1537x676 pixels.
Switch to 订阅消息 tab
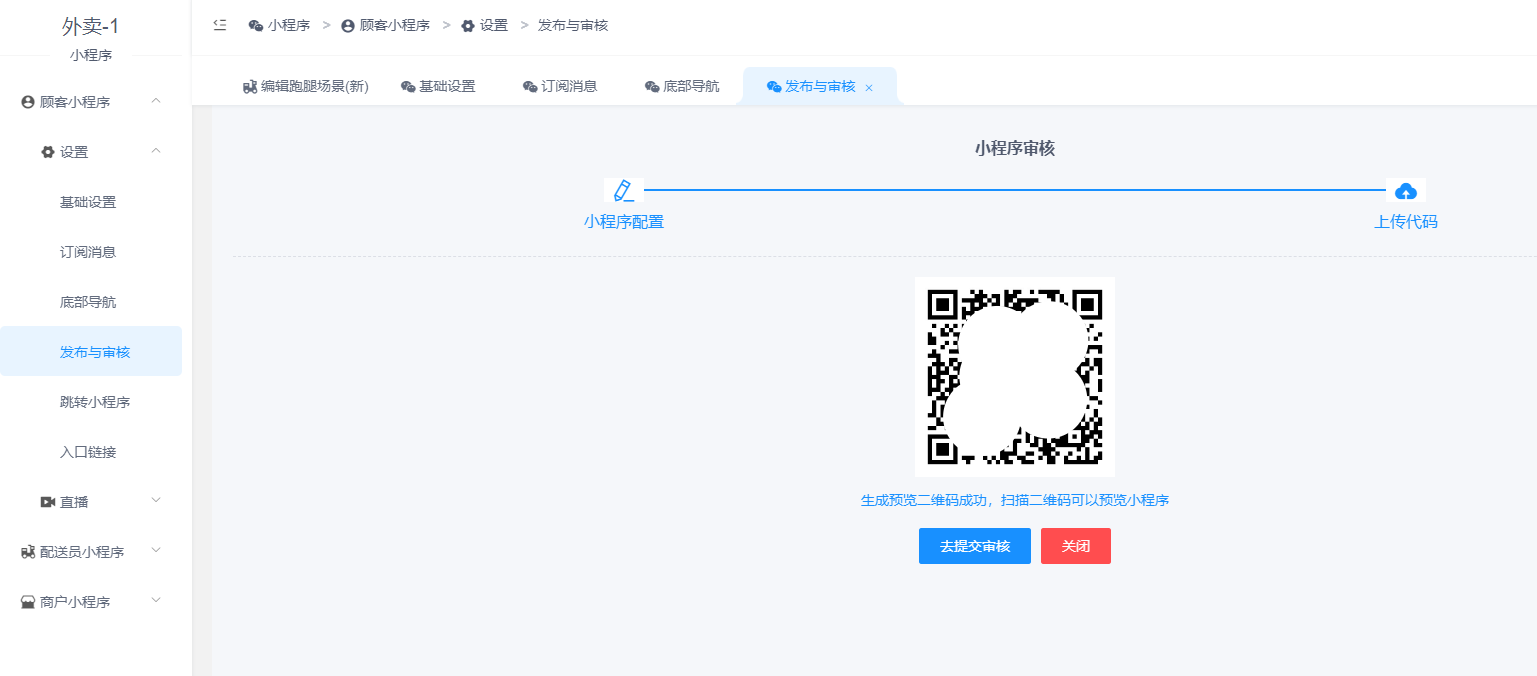pos(560,87)
